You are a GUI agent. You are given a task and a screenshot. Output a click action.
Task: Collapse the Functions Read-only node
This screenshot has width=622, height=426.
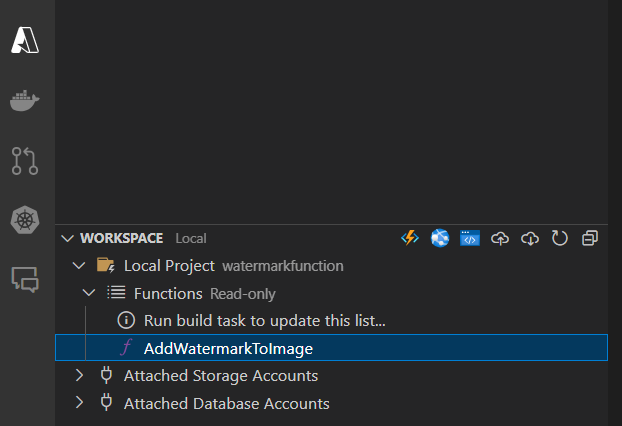89,293
